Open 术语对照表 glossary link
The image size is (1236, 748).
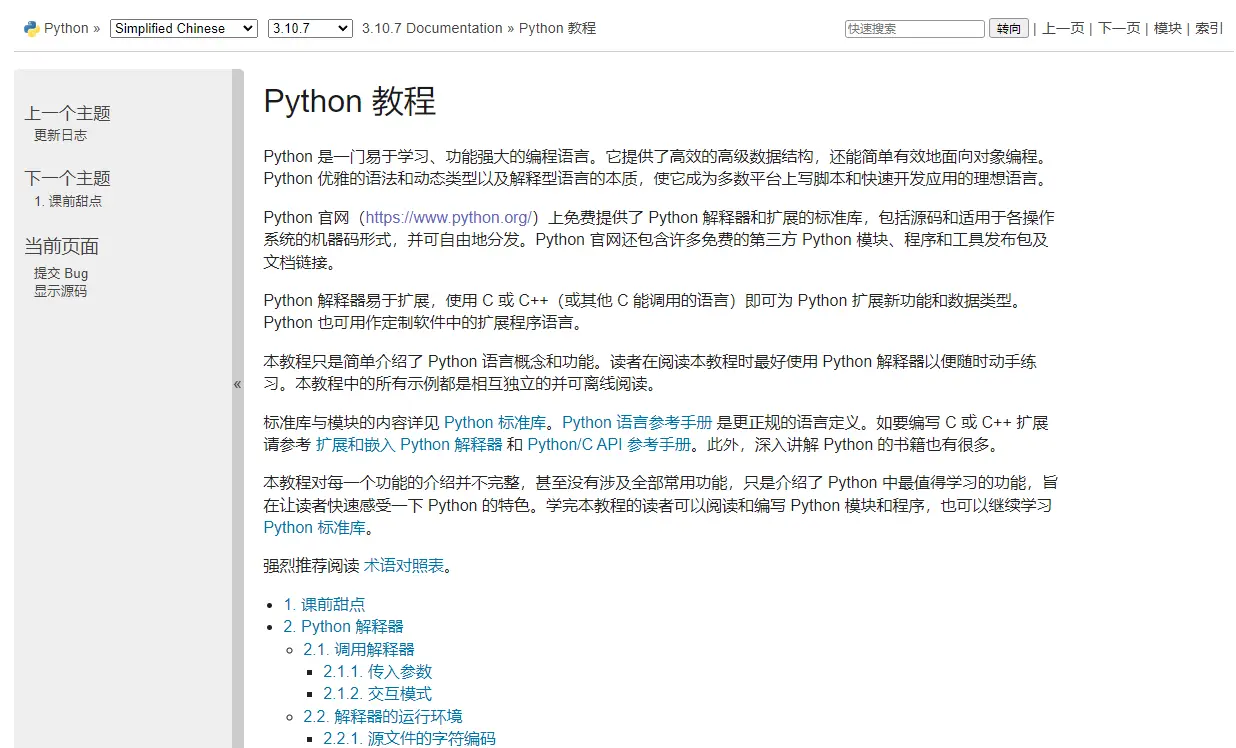click(404, 565)
